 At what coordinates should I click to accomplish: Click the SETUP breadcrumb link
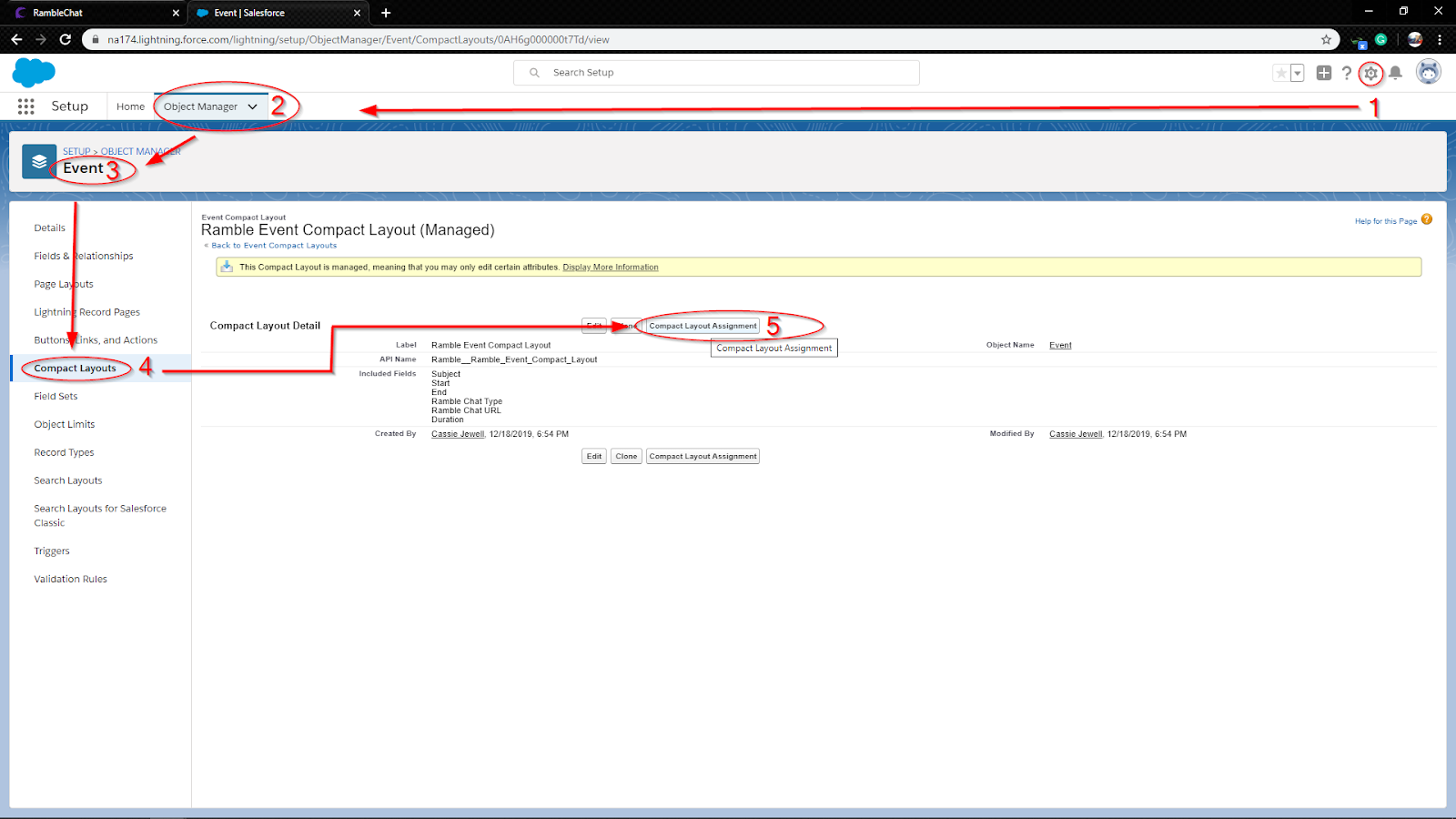pyautogui.click(x=76, y=151)
